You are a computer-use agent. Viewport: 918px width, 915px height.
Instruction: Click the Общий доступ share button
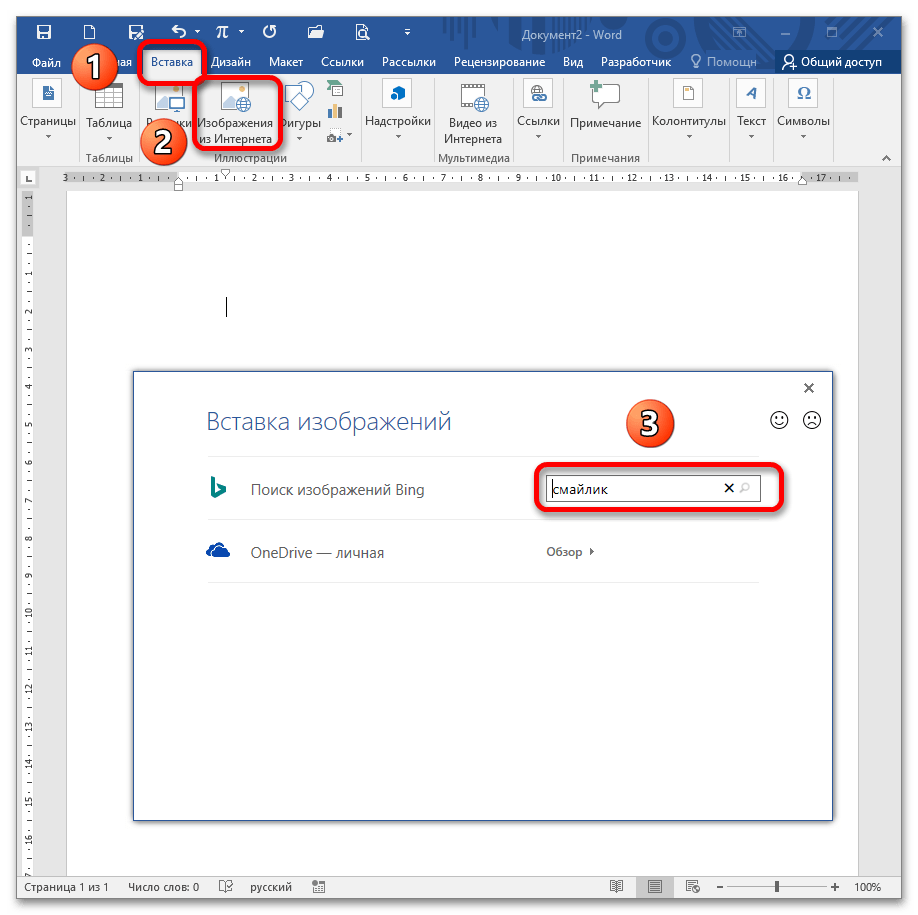pos(831,61)
